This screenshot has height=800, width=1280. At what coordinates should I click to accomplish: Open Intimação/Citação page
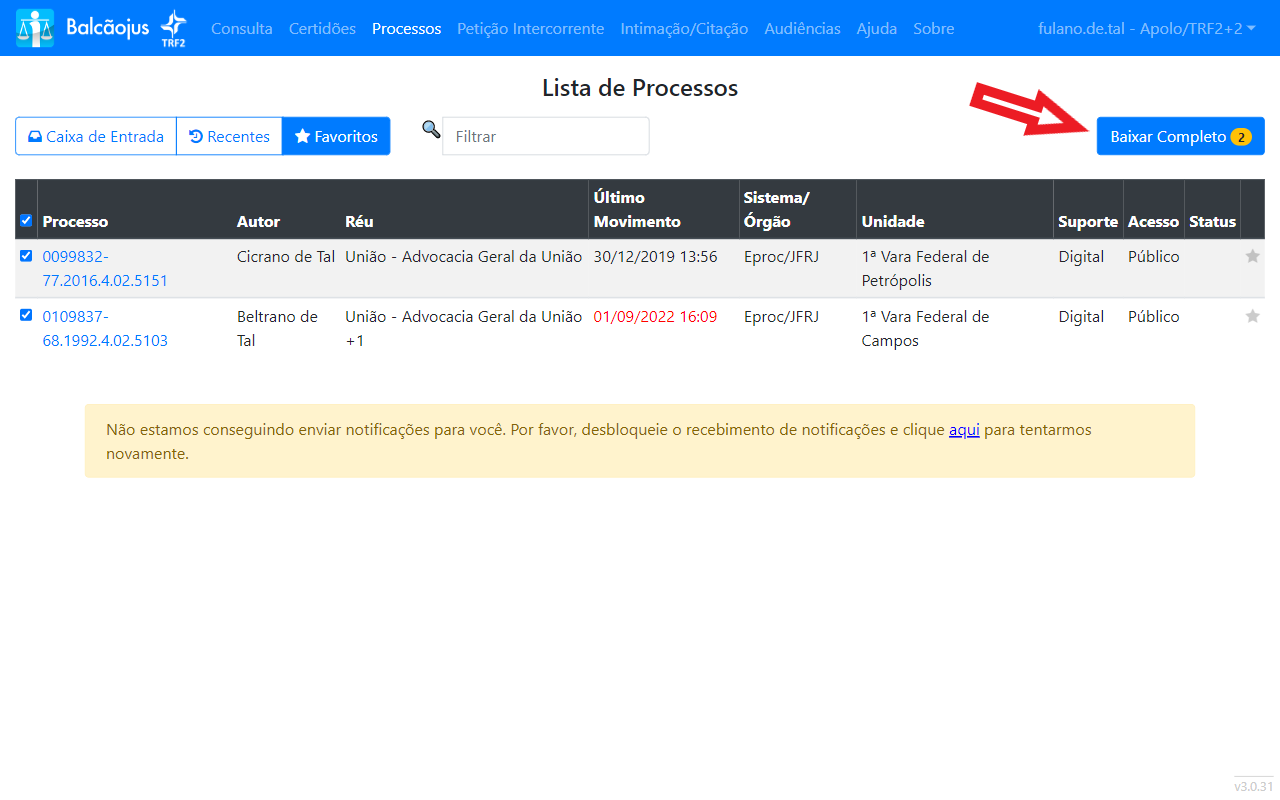684,29
